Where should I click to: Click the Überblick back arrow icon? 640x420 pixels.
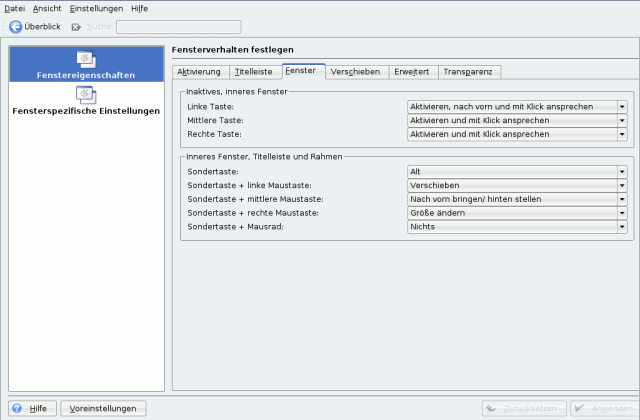pyautogui.click(x=16, y=27)
